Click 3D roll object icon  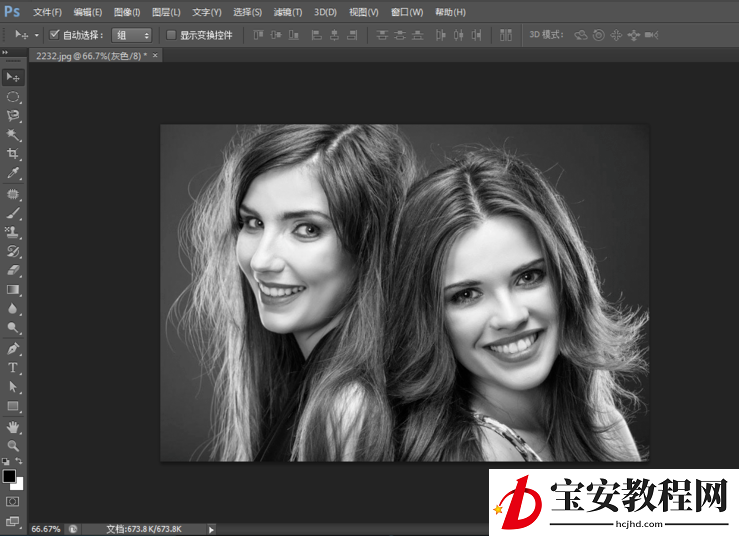tap(599, 35)
